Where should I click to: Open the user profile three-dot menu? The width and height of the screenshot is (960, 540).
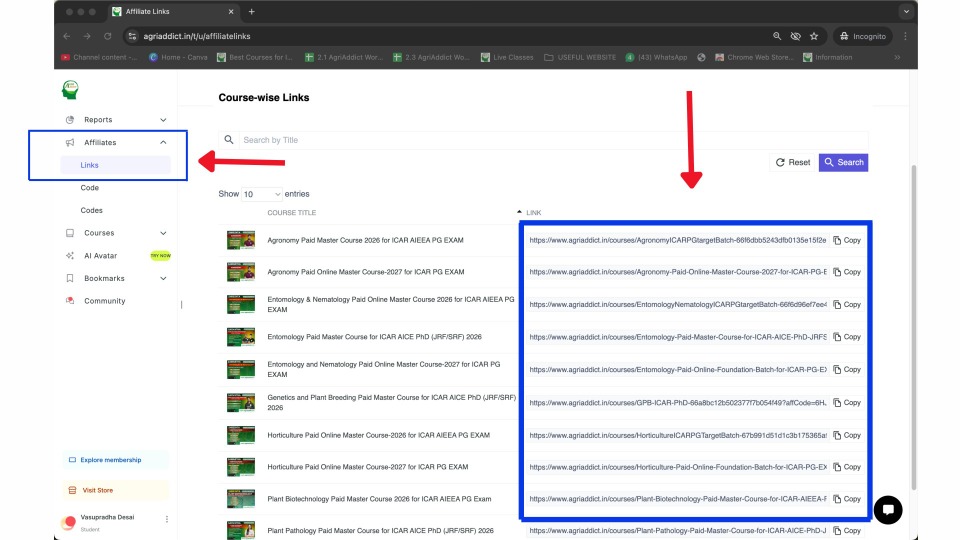pyautogui.click(x=167, y=519)
